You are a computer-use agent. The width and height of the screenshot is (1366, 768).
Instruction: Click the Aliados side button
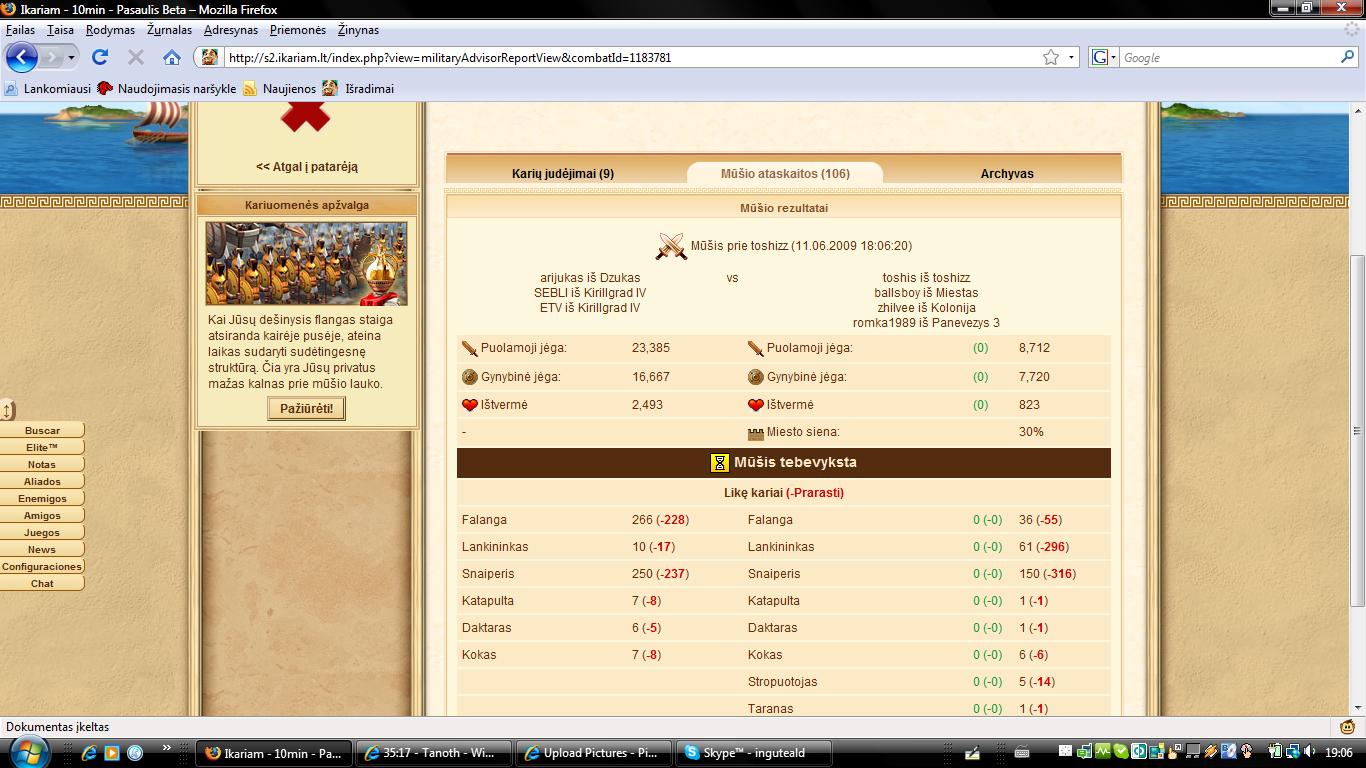pos(42,481)
